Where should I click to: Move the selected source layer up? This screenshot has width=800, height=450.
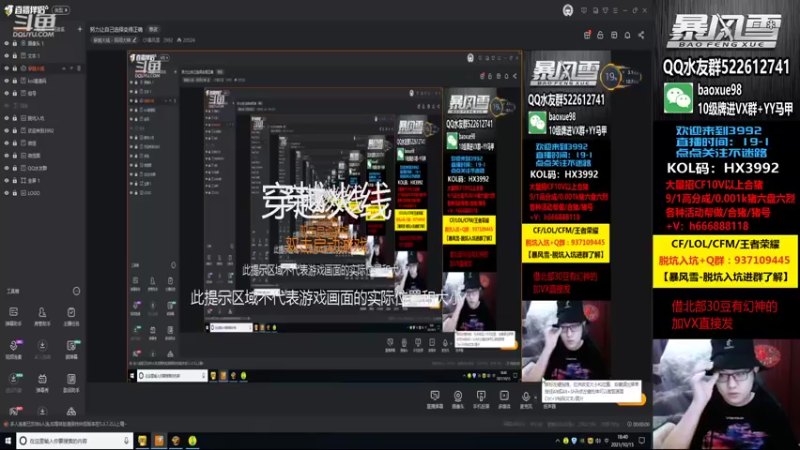click(64, 68)
